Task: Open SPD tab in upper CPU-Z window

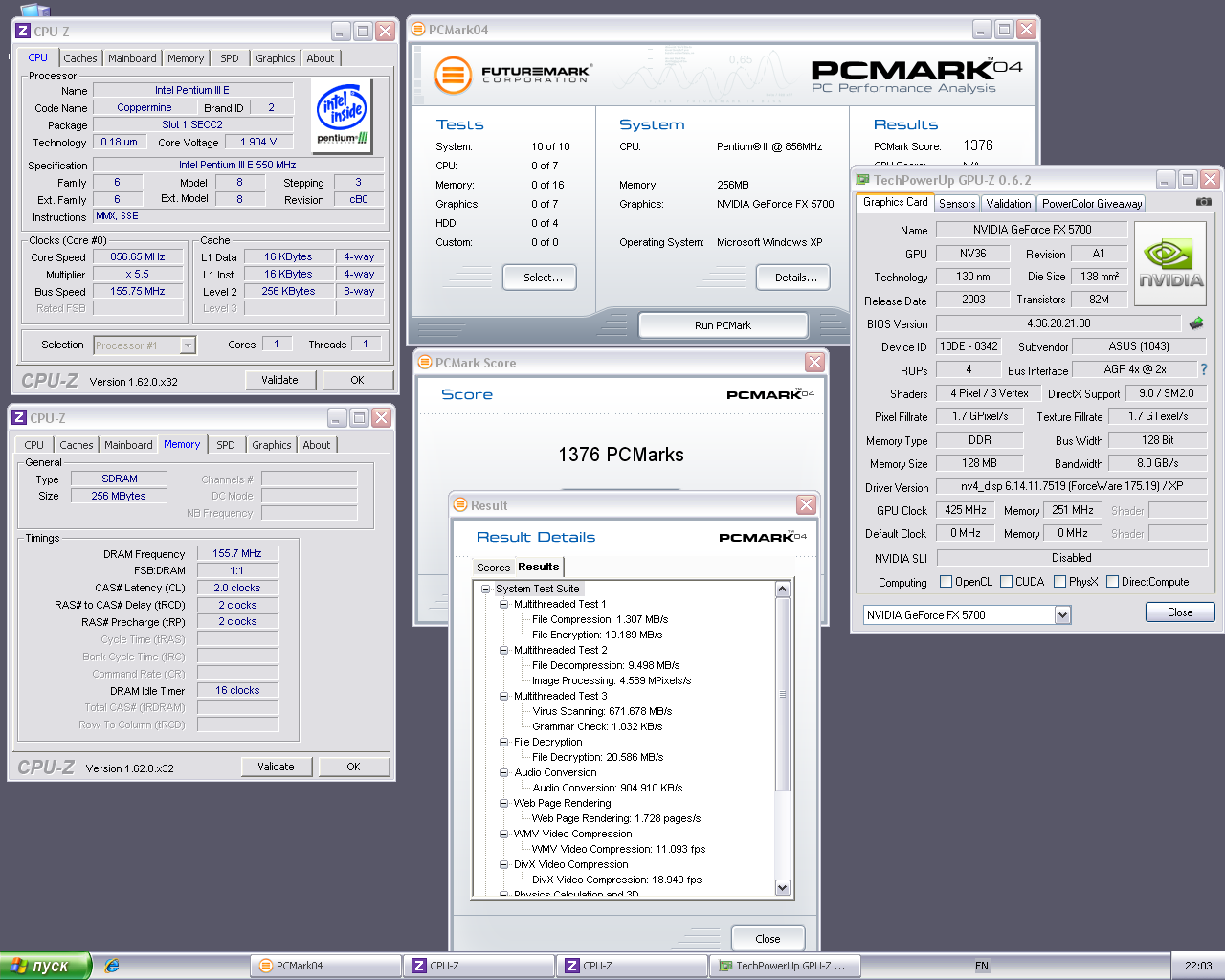Action: click(230, 58)
